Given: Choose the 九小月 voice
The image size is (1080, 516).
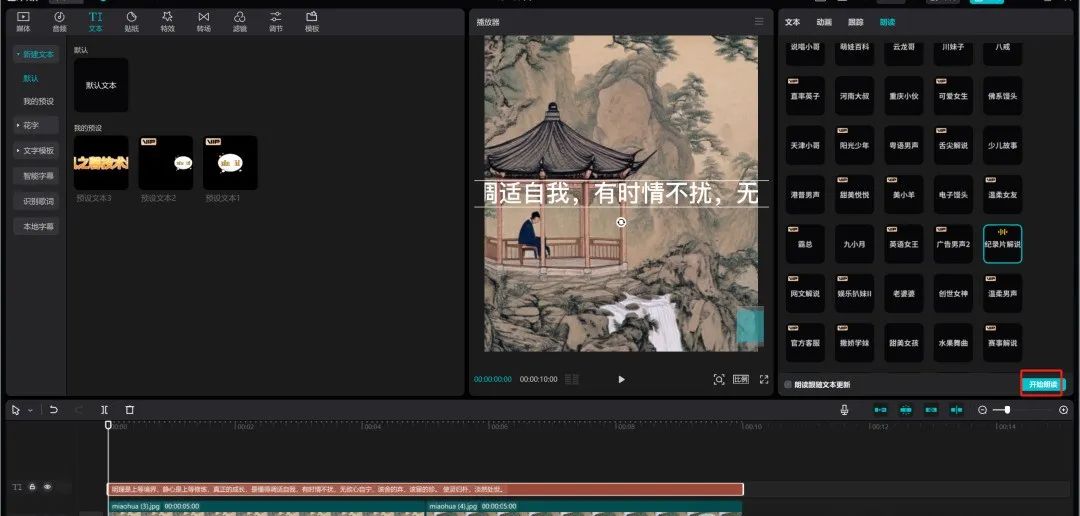Looking at the screenshot, I should click(x=854, y=244).
